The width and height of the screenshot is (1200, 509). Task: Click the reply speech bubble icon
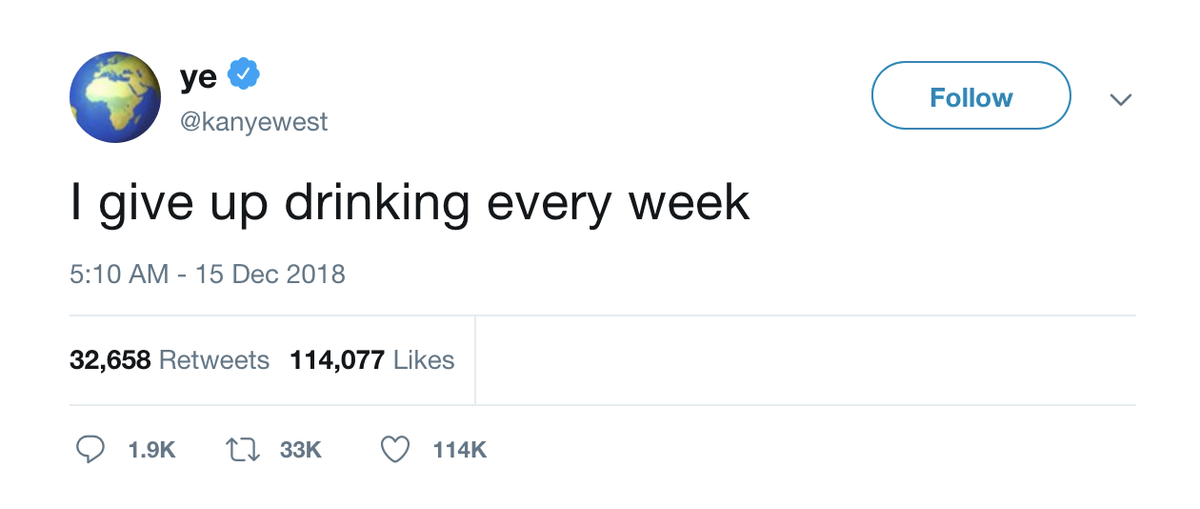(x=91, y=450)
